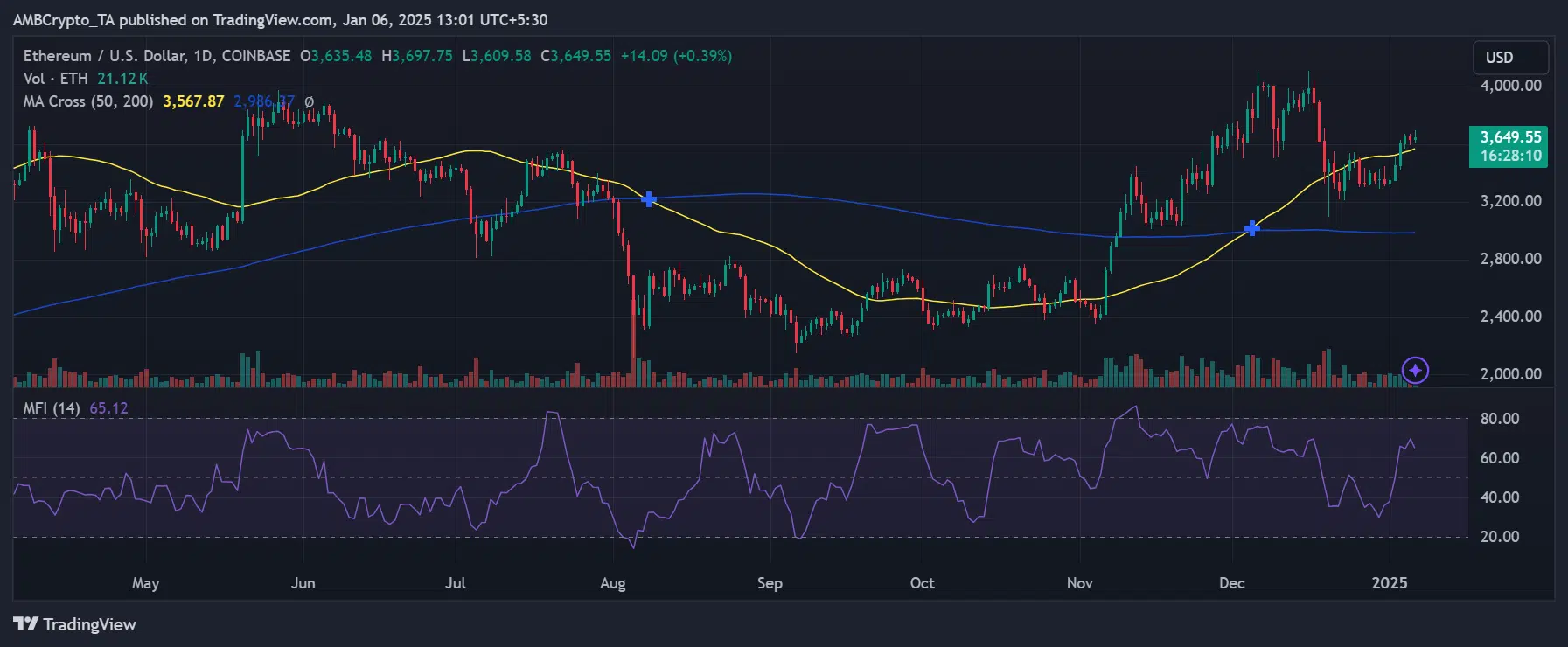The image size is (1568, 647).
Task: Click the 80.00 MFI axis label
Action: click(1499, 419)
